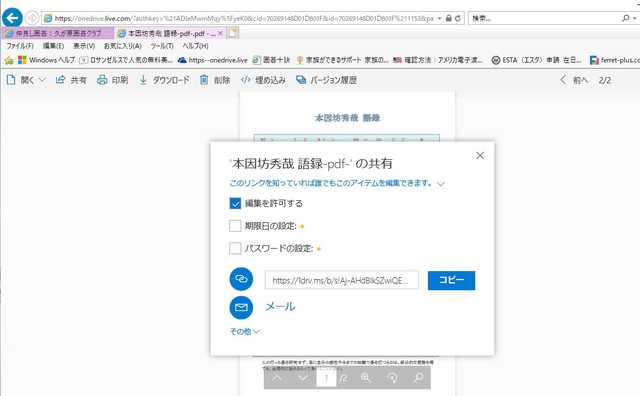Check the パスワードの設定 checkbox

click(x=235, y=248)
